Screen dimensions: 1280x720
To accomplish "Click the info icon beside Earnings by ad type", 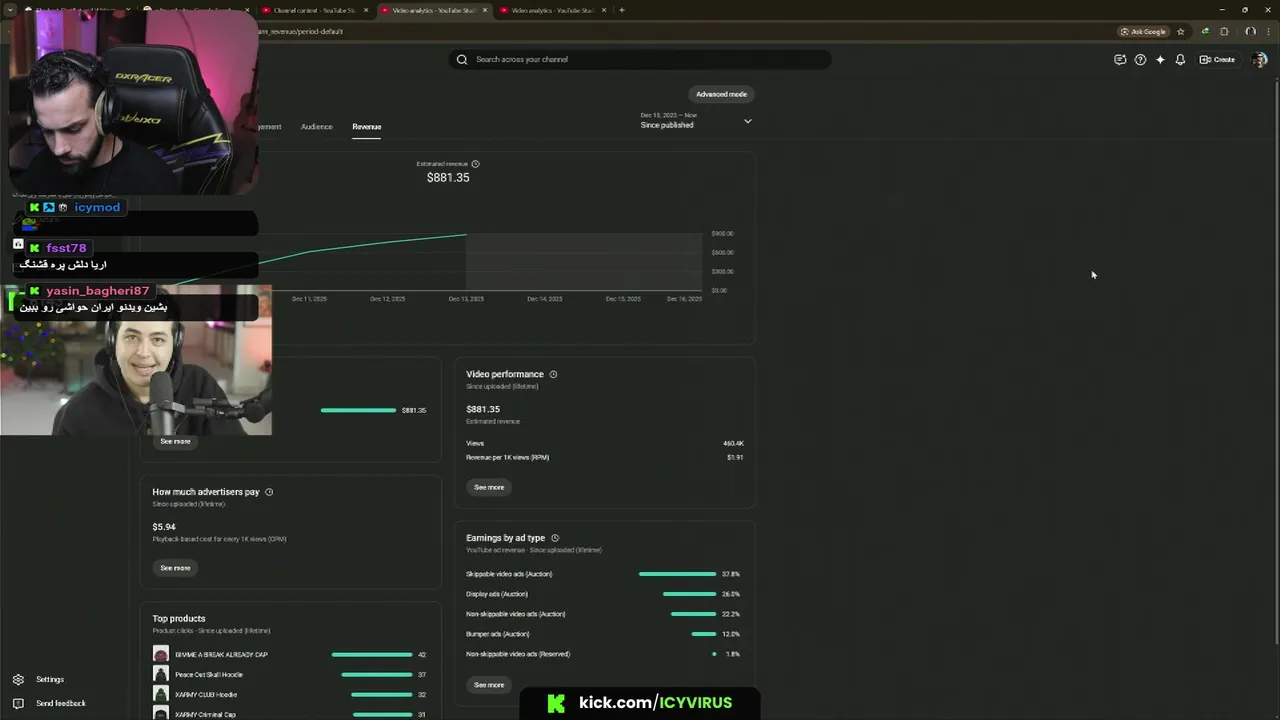I will [555, 538].
